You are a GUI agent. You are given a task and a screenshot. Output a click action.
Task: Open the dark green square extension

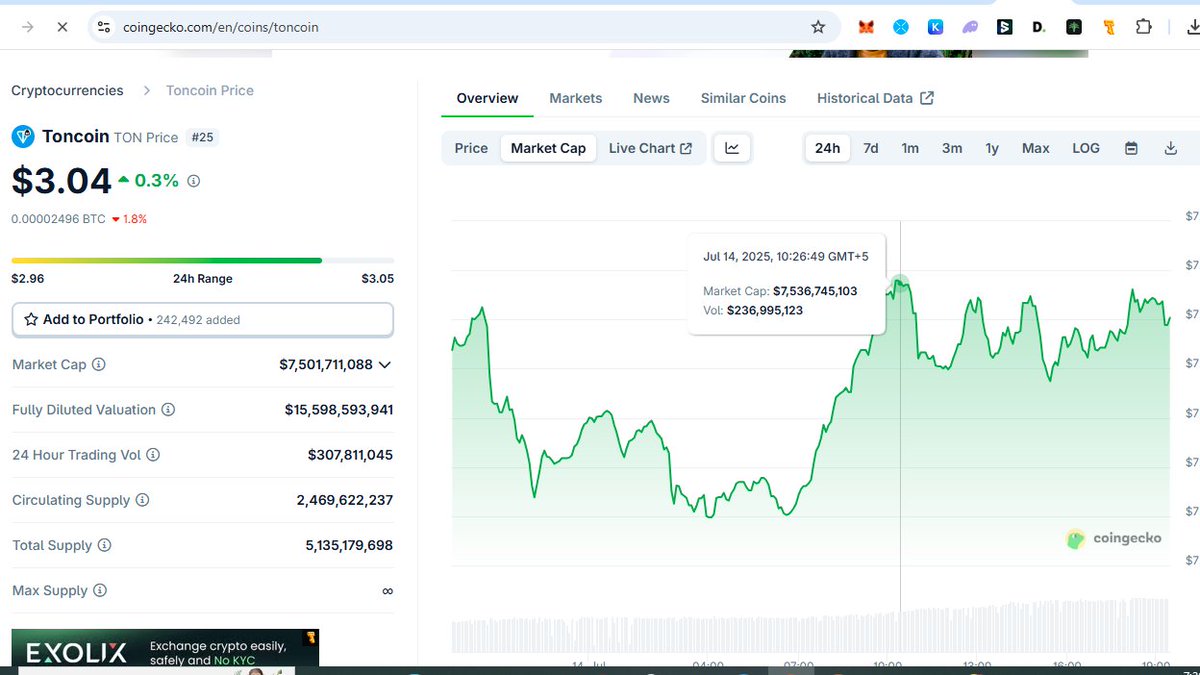(x=1074, y=27)
